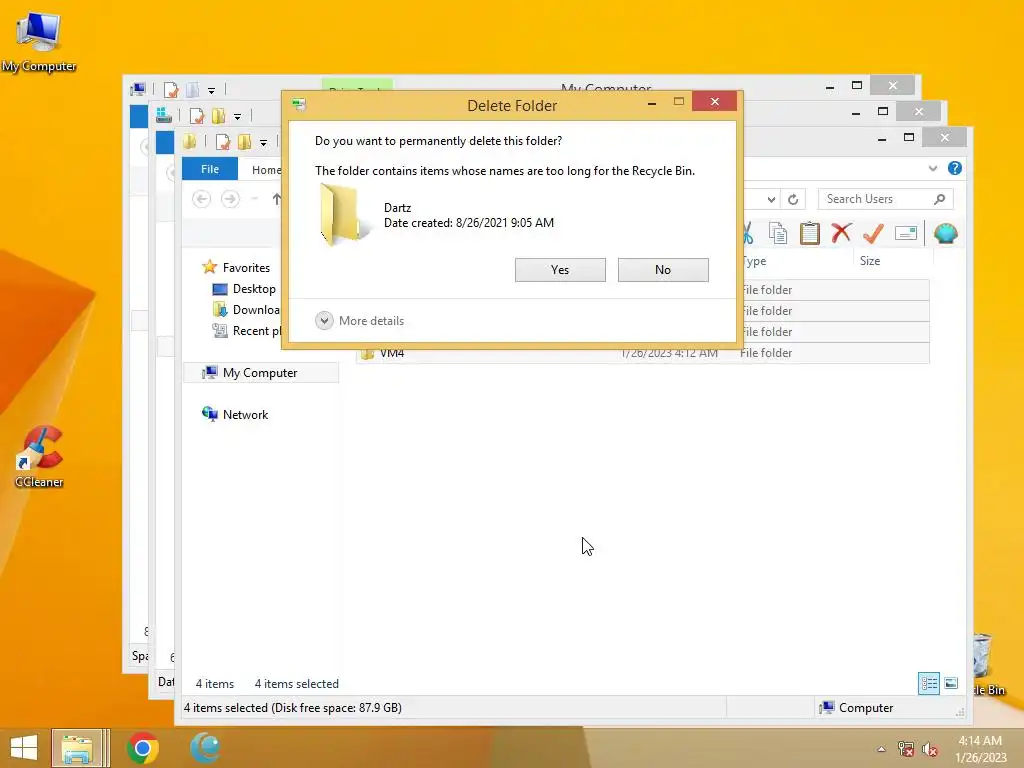
Task: Select My Computer in navigation pane
Action: [261, 372]
